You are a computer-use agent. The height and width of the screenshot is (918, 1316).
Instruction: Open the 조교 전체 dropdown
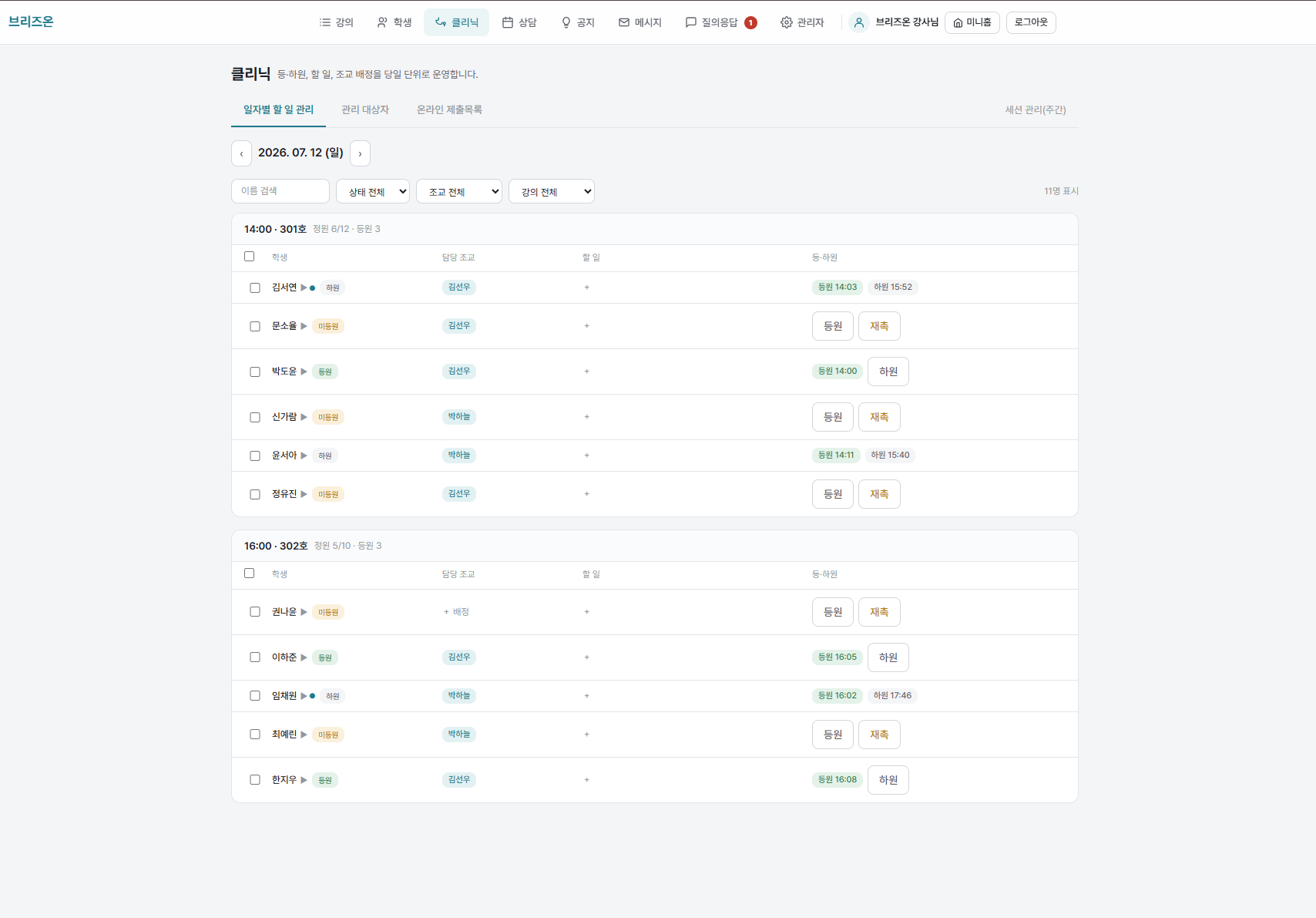459,191
